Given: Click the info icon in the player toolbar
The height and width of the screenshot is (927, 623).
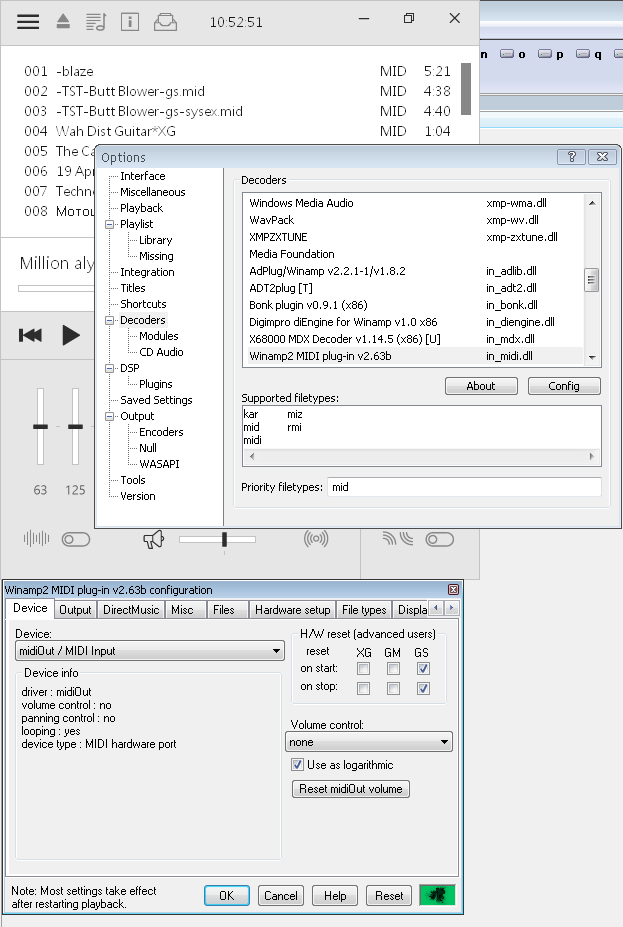Looking at the screenshot, I should (x=130, y=21).
